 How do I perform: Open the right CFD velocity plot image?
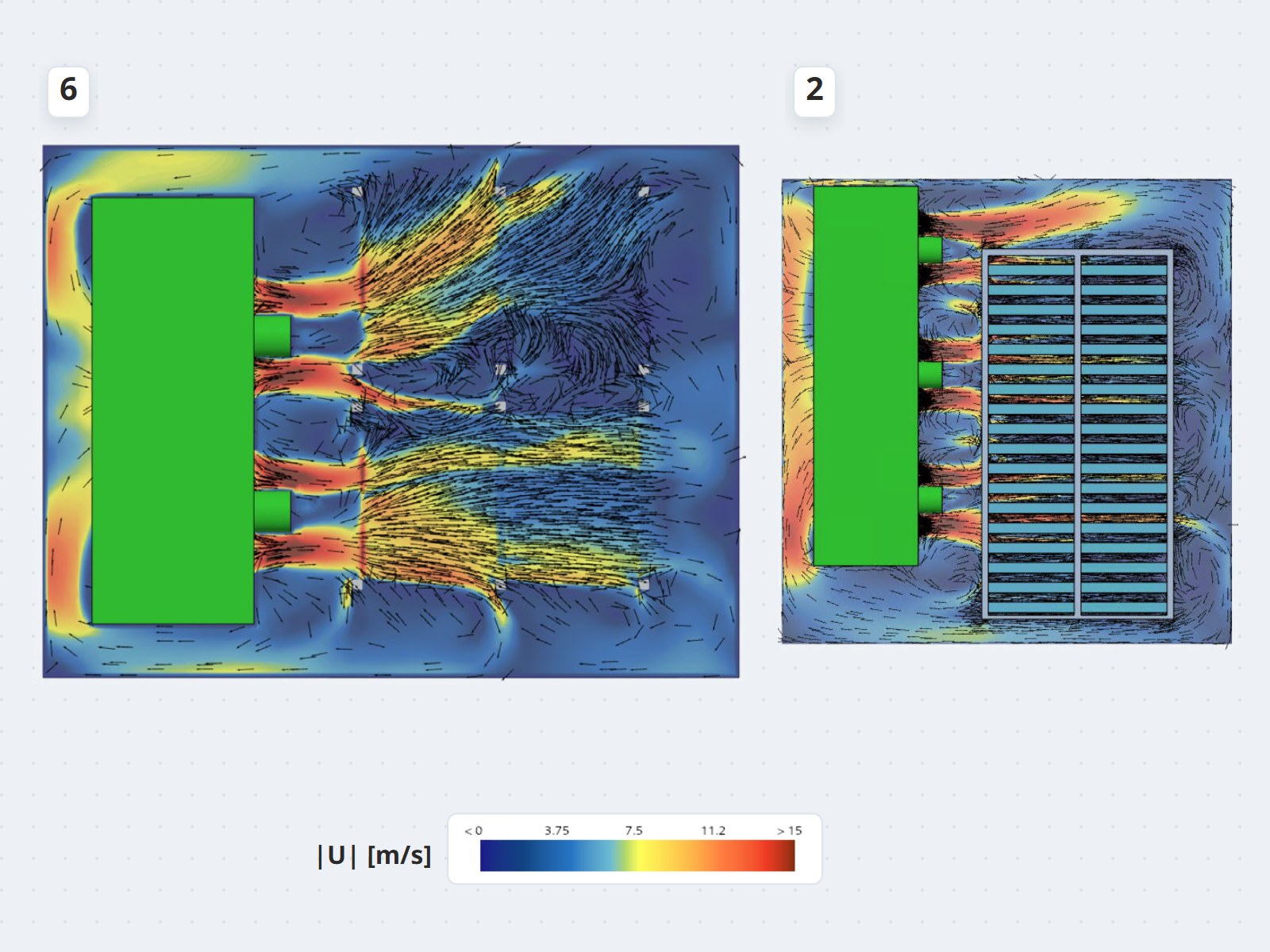[1006, 411]
